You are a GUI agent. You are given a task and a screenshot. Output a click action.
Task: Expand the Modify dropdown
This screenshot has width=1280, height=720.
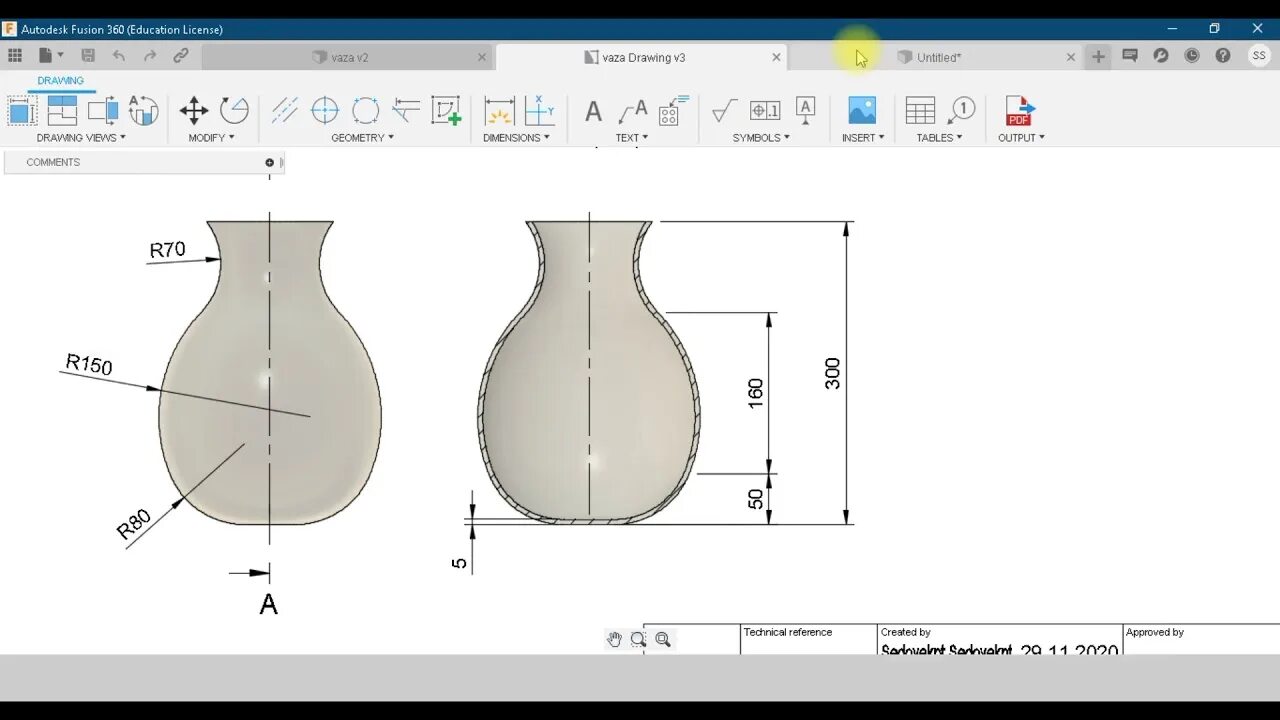click(x=211, y=138)
